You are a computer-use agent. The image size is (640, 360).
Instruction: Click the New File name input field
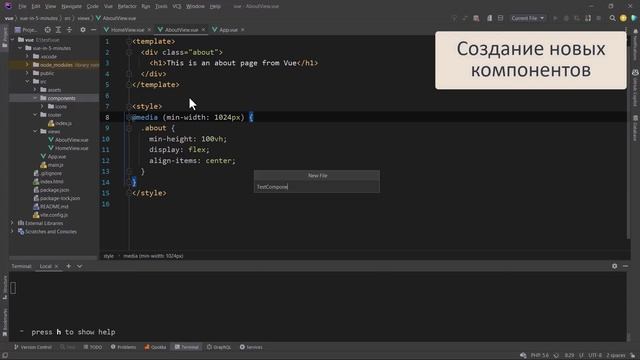pos(317,187)
